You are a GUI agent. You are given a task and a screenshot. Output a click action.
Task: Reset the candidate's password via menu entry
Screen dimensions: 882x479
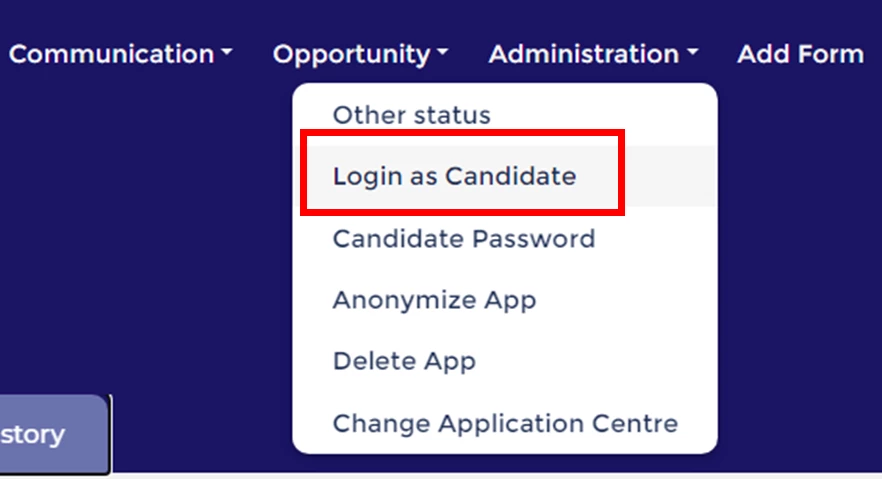[463, 239]
